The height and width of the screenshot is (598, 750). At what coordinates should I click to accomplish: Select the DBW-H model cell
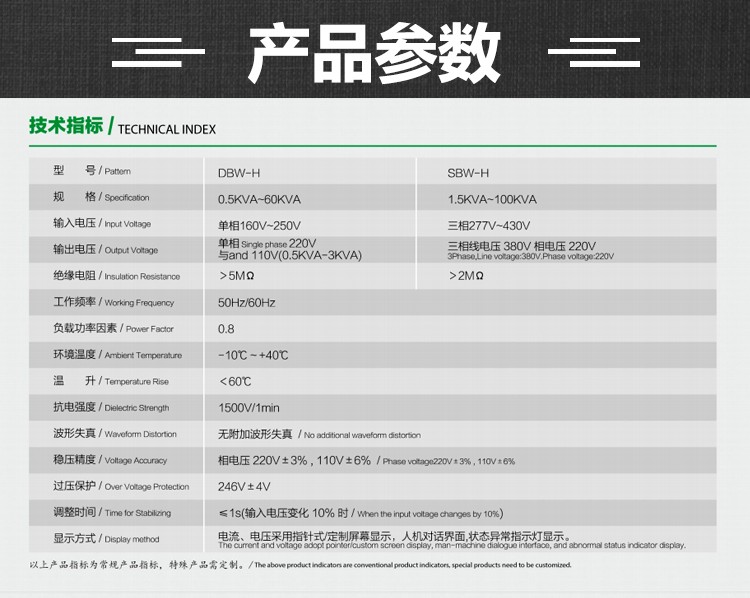[239, 172]
